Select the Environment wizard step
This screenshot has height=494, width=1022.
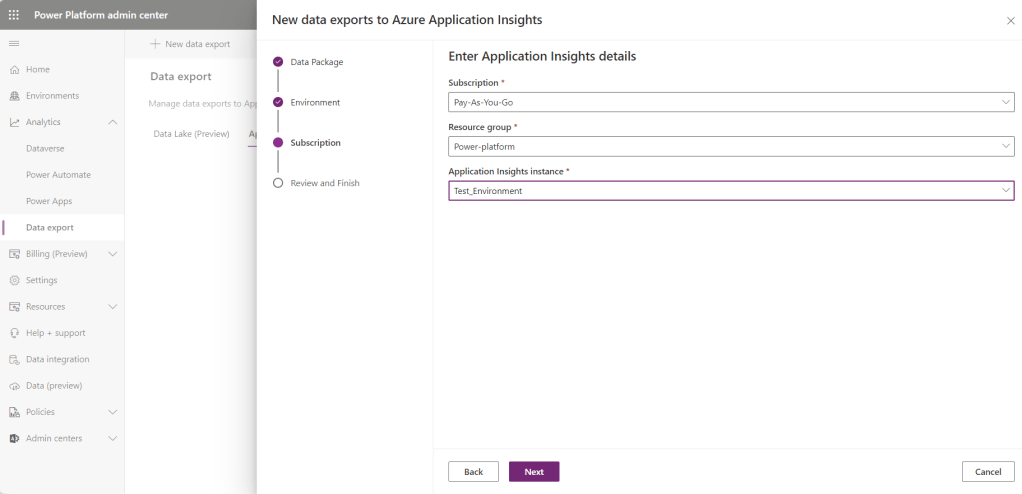click(315, 102)
